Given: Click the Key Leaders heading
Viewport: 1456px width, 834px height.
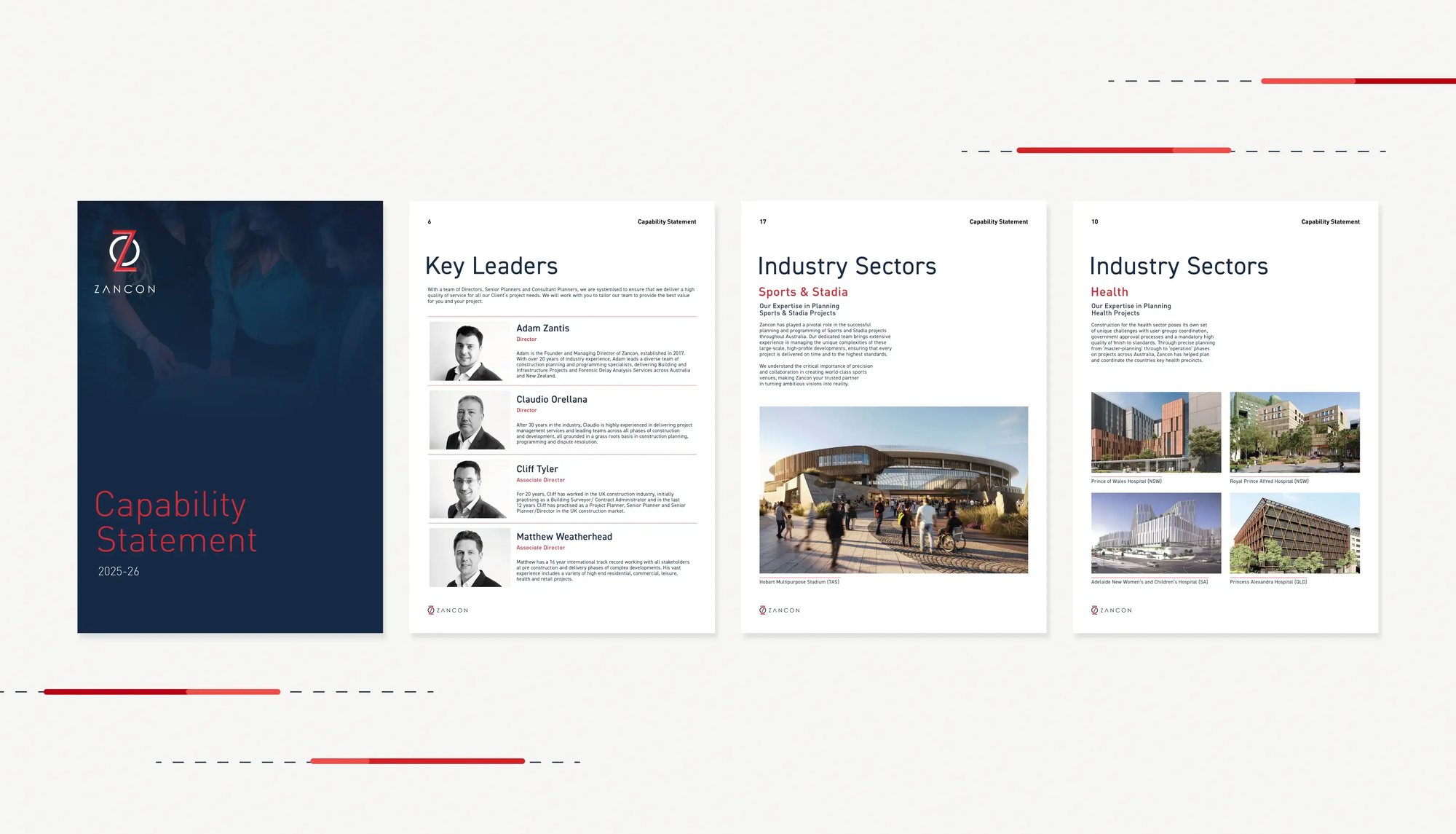Looking at the screenshot, I should click(x=491, y=267).
